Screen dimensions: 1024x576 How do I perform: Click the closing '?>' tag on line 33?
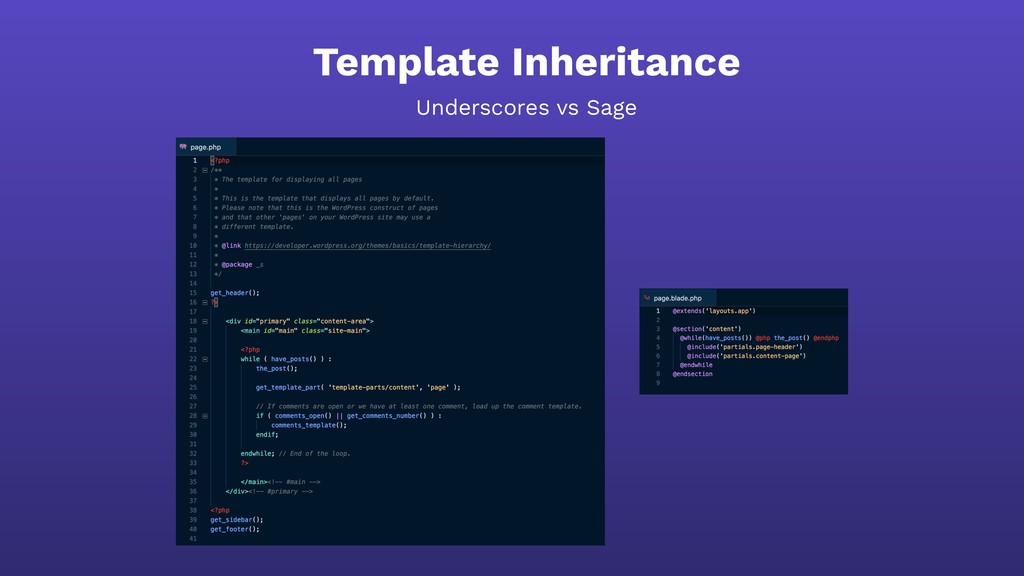point(244,463)
